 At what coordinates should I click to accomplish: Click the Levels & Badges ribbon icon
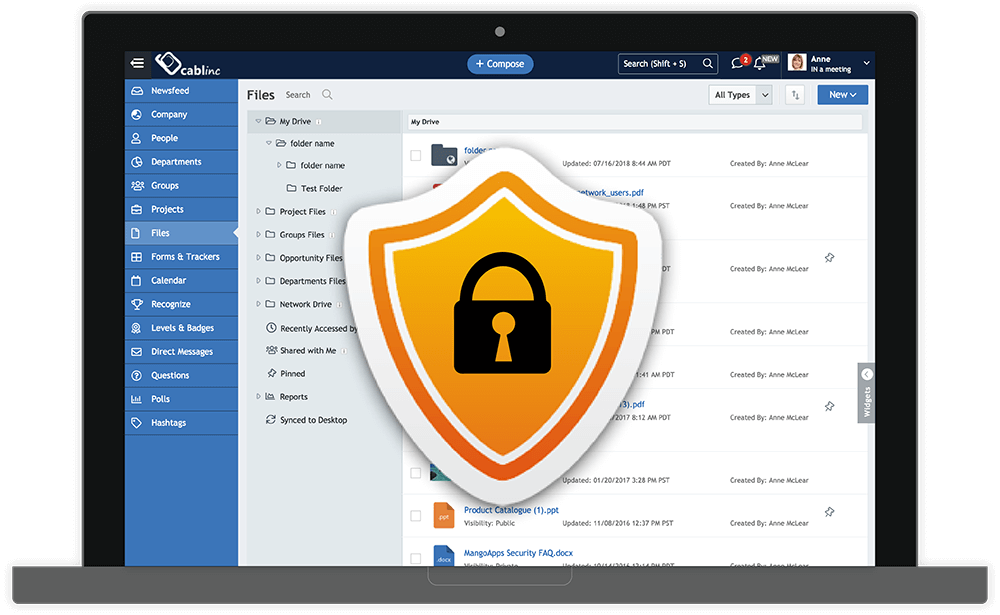[136, 328]
